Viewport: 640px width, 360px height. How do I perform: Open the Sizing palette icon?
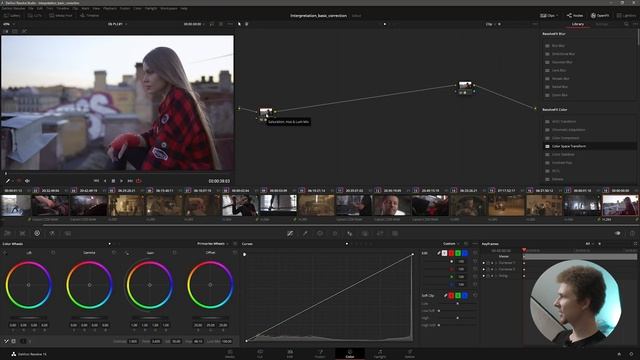click(380, 233)
